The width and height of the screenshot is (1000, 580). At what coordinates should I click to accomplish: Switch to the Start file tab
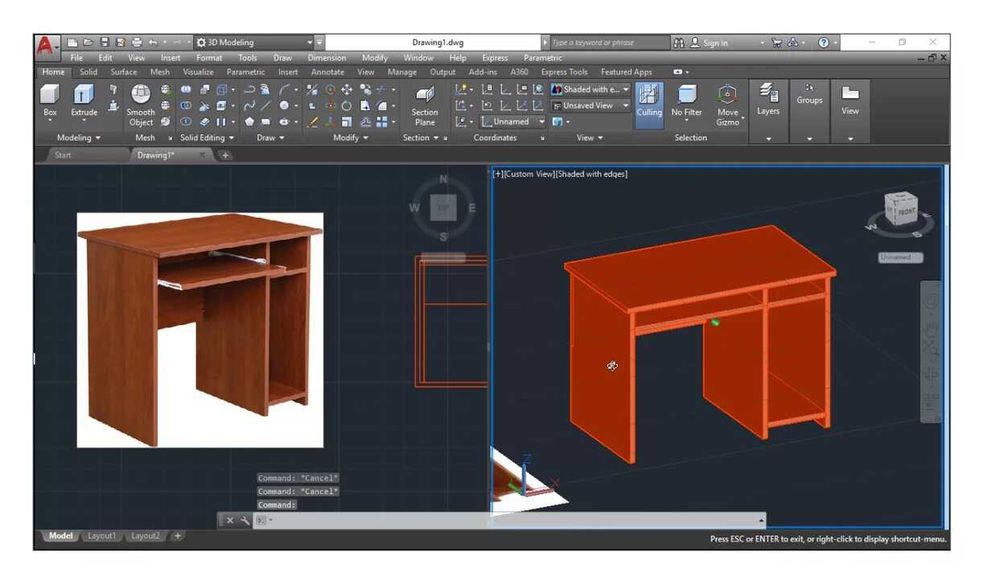(62, 155)
